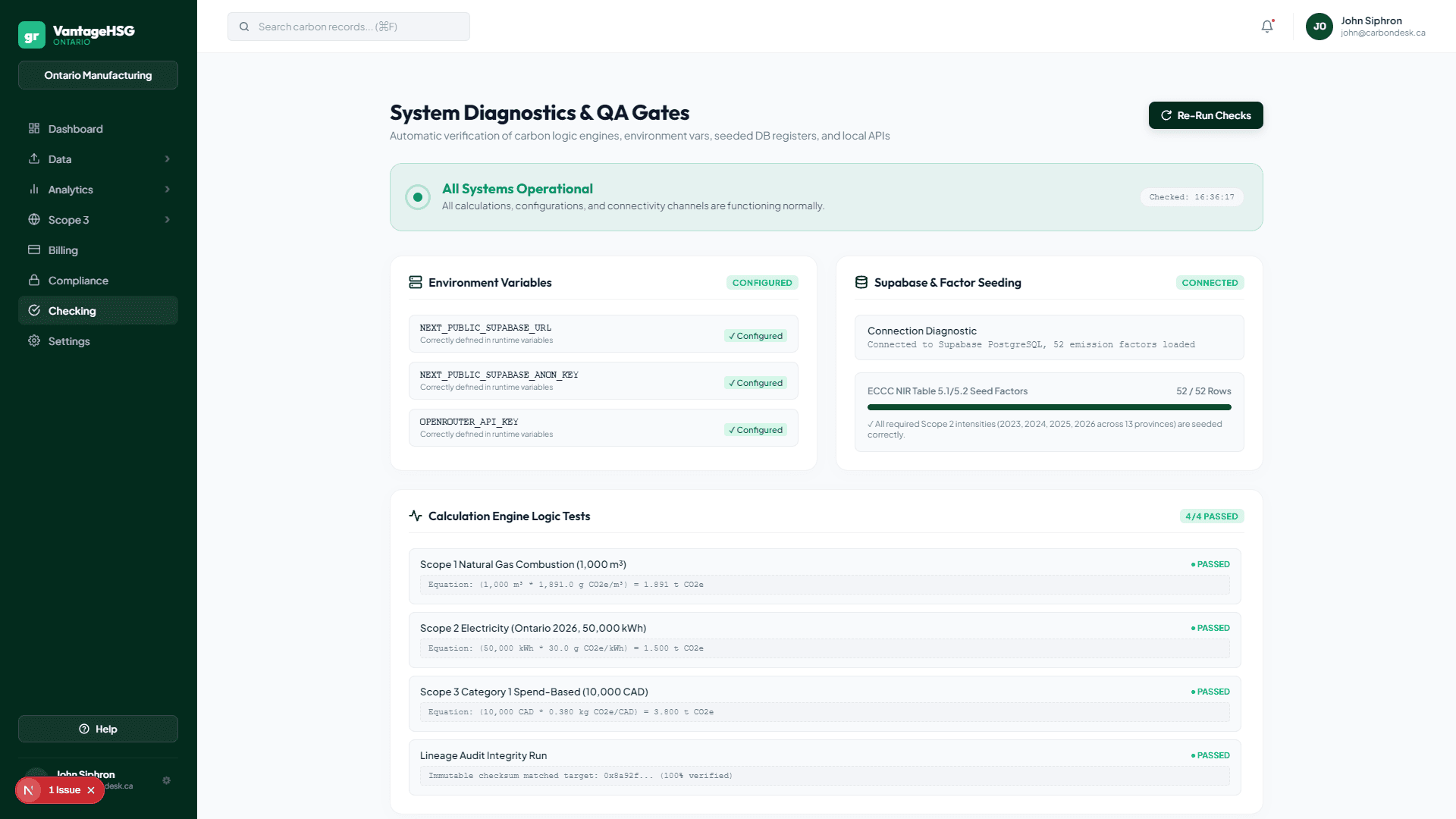Image resolution: width=1456 pixels, height=819 pixels.
Task: Click the NEXT_PUBLIC_SUPABASE_ANON_KEY variable row
Action: coord(604,381)
